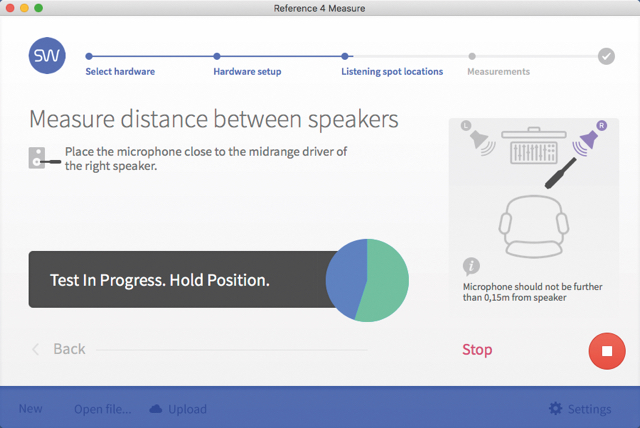Click the info icon above microphone note

click(x=471, y=266)
